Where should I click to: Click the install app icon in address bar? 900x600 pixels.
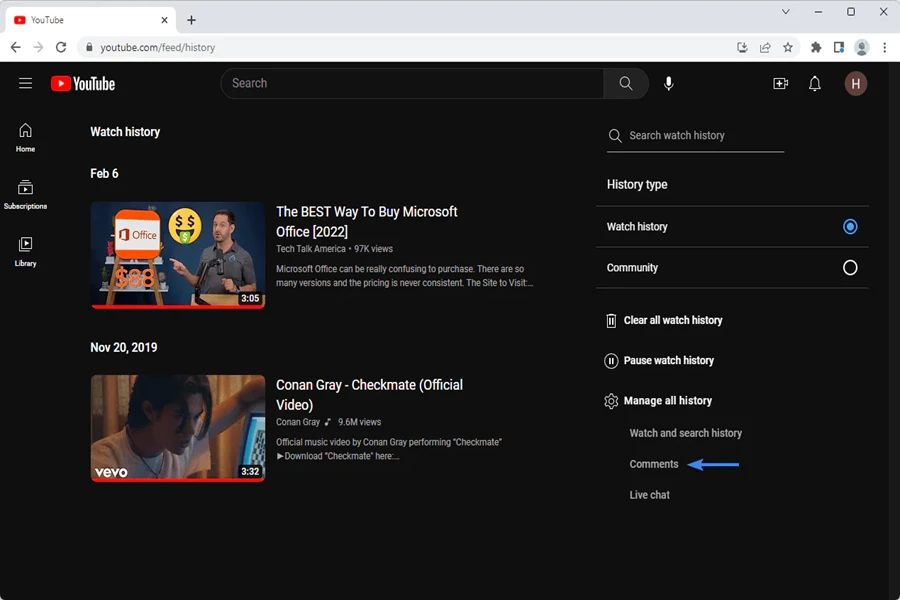point(742,48)
